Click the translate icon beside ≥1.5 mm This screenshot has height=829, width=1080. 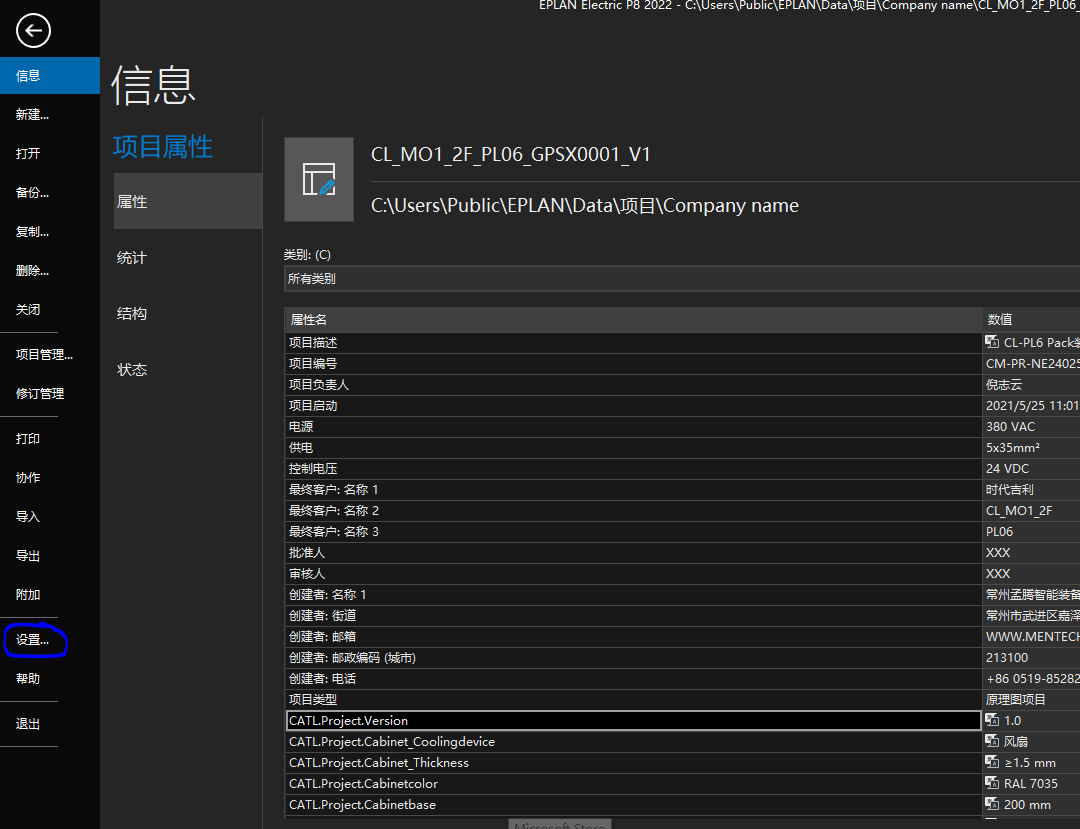(992, 762)
